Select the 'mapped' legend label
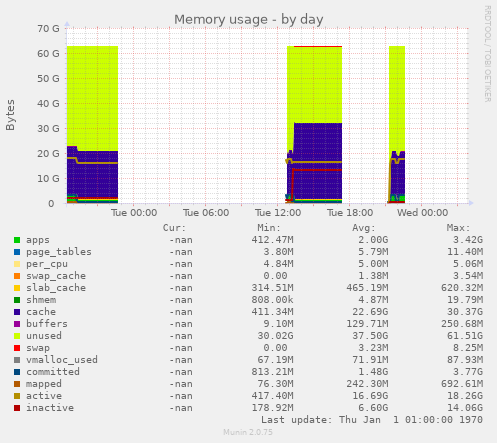The width and height of the screenshot is (497, 443). pos(44,384)
